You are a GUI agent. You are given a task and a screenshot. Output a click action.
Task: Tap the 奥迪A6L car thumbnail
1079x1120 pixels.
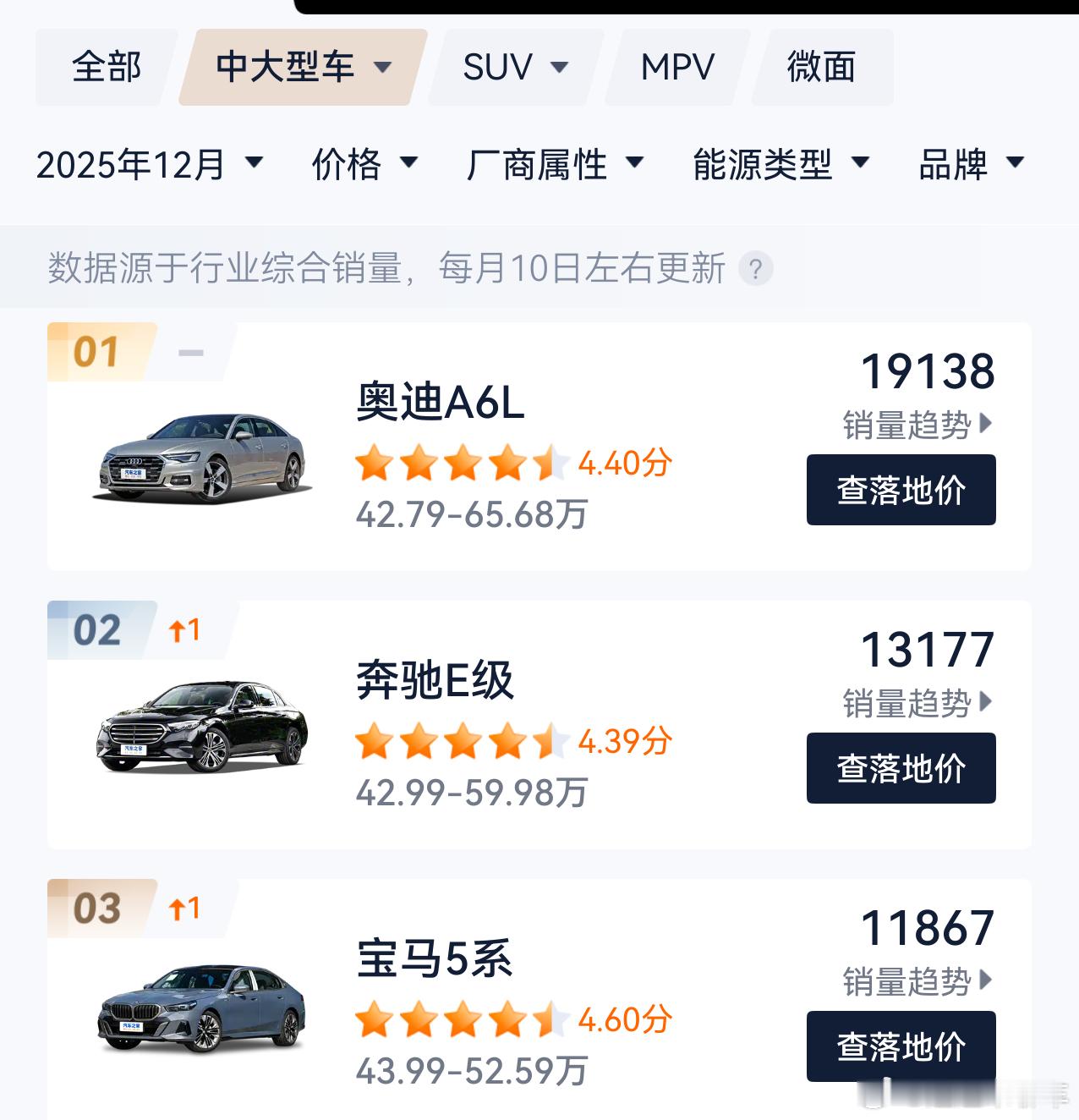click(201, 458)
